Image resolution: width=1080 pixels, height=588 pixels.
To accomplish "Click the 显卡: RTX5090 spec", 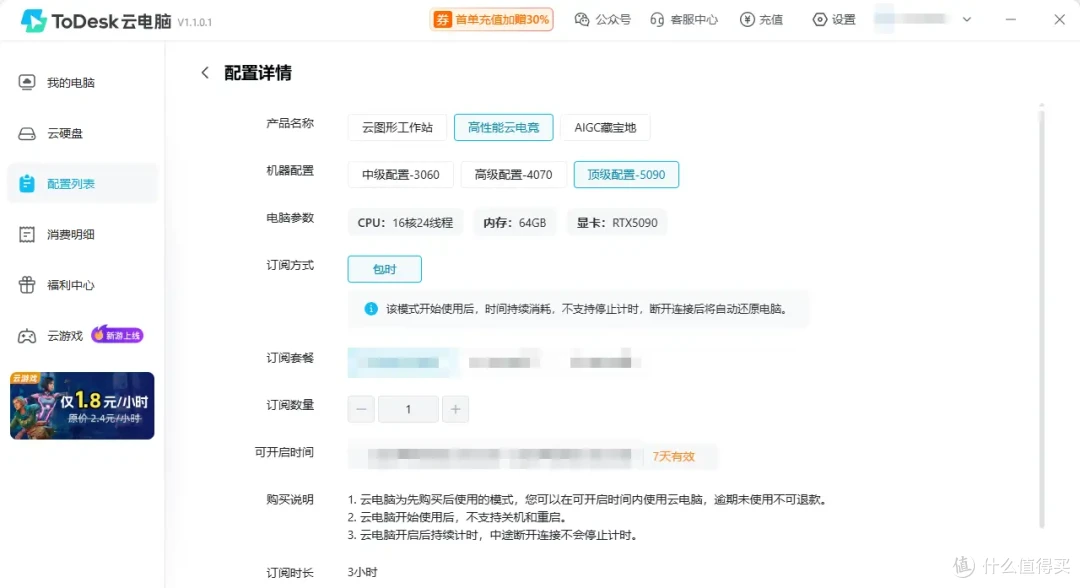I will point(617,222).
